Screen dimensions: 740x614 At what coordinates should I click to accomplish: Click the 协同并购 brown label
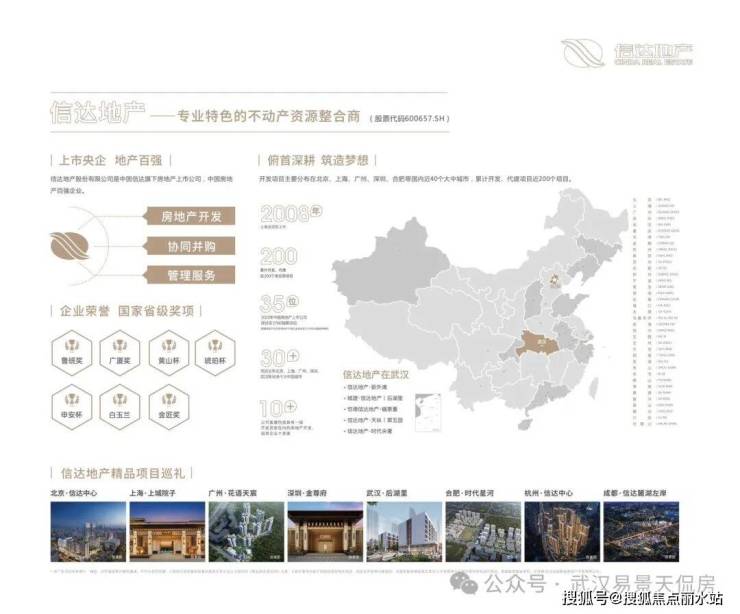189,246
